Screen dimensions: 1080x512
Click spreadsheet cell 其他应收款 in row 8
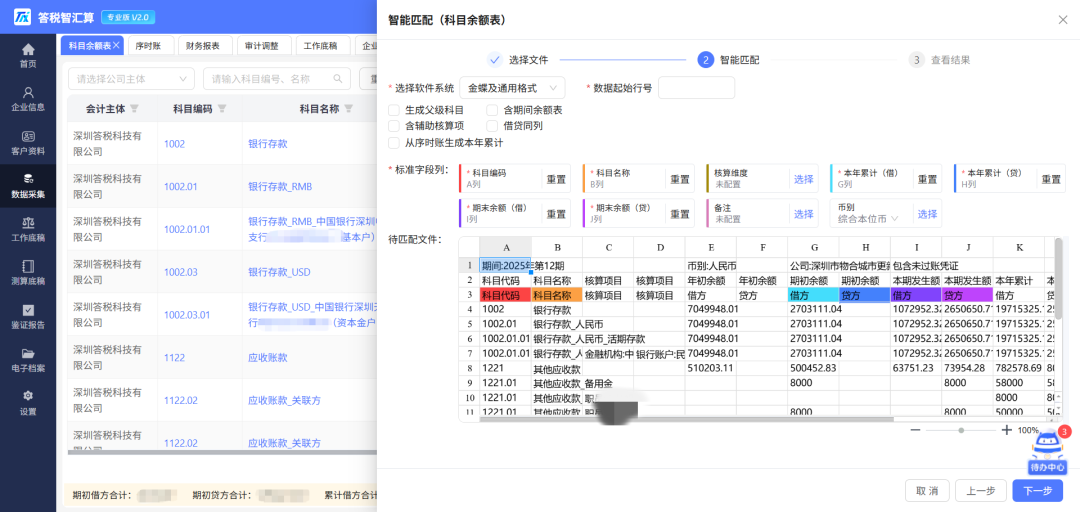557,367
